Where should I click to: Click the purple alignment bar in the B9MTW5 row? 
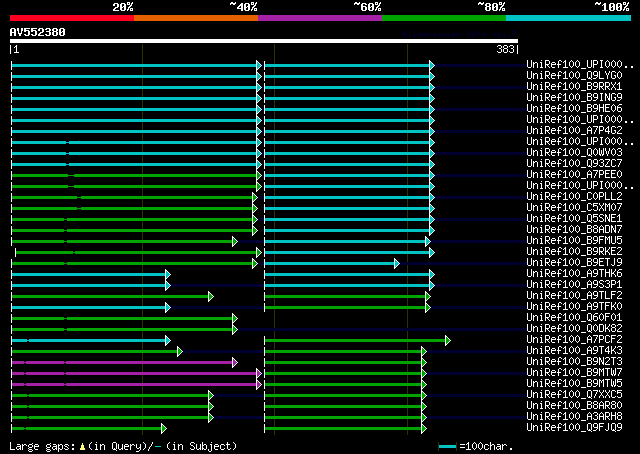pyautogui.click(x=134, y=385)
